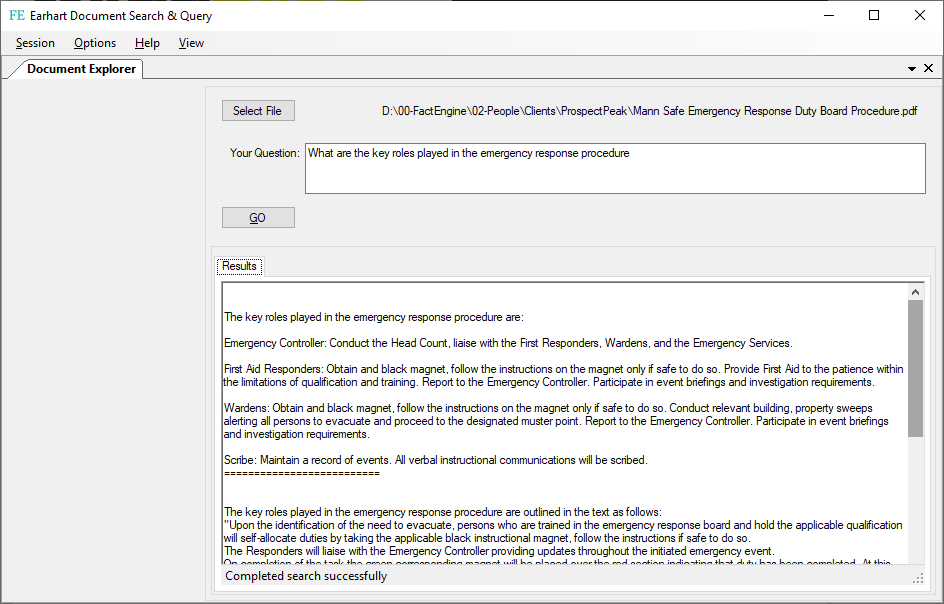Image resolution: width=944 pixels, height=604 pixels.
Task: Open the View menu
Action: [x=191, y=43]
